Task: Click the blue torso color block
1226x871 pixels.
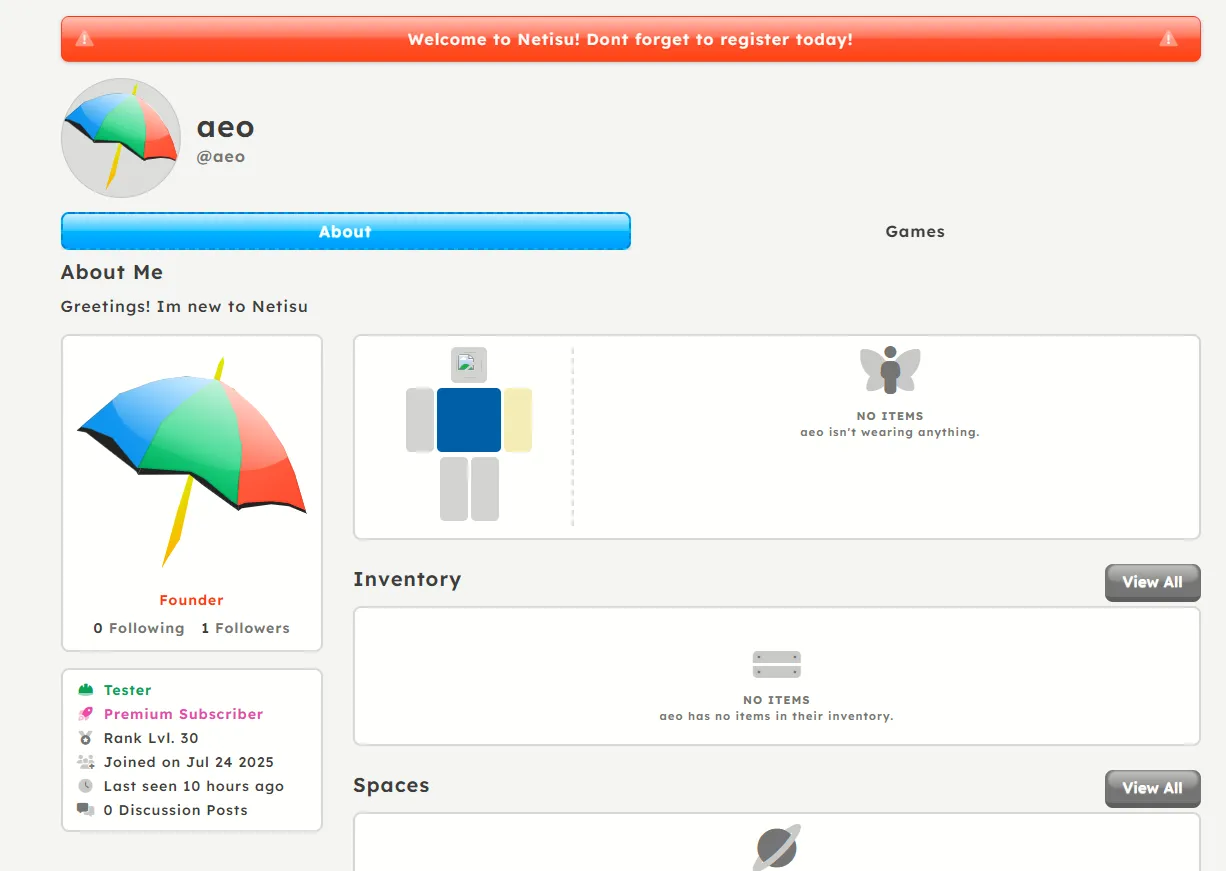Action: coord(469,420)
